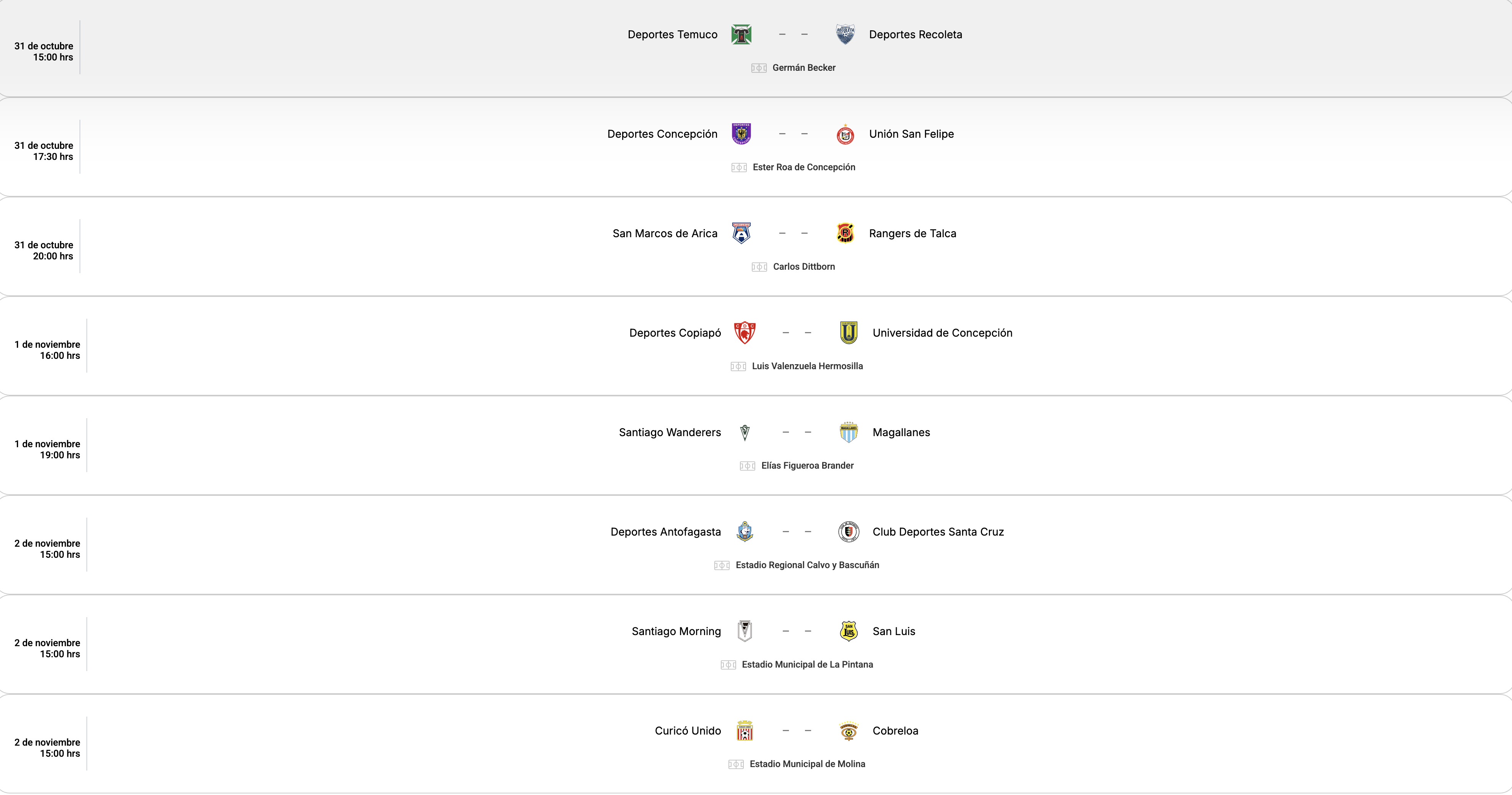
Task: Click the Universidad de Concepción shield
Action: 849,333
